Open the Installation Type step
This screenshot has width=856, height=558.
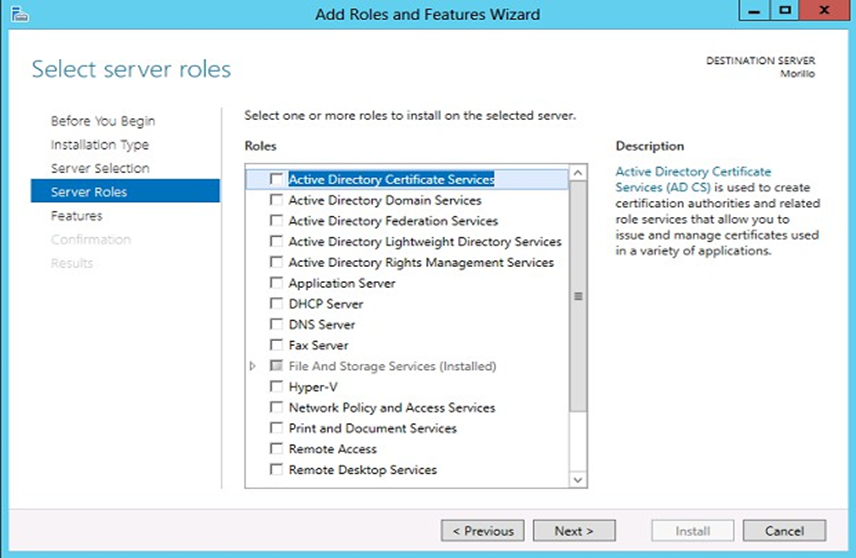[100, 145]
